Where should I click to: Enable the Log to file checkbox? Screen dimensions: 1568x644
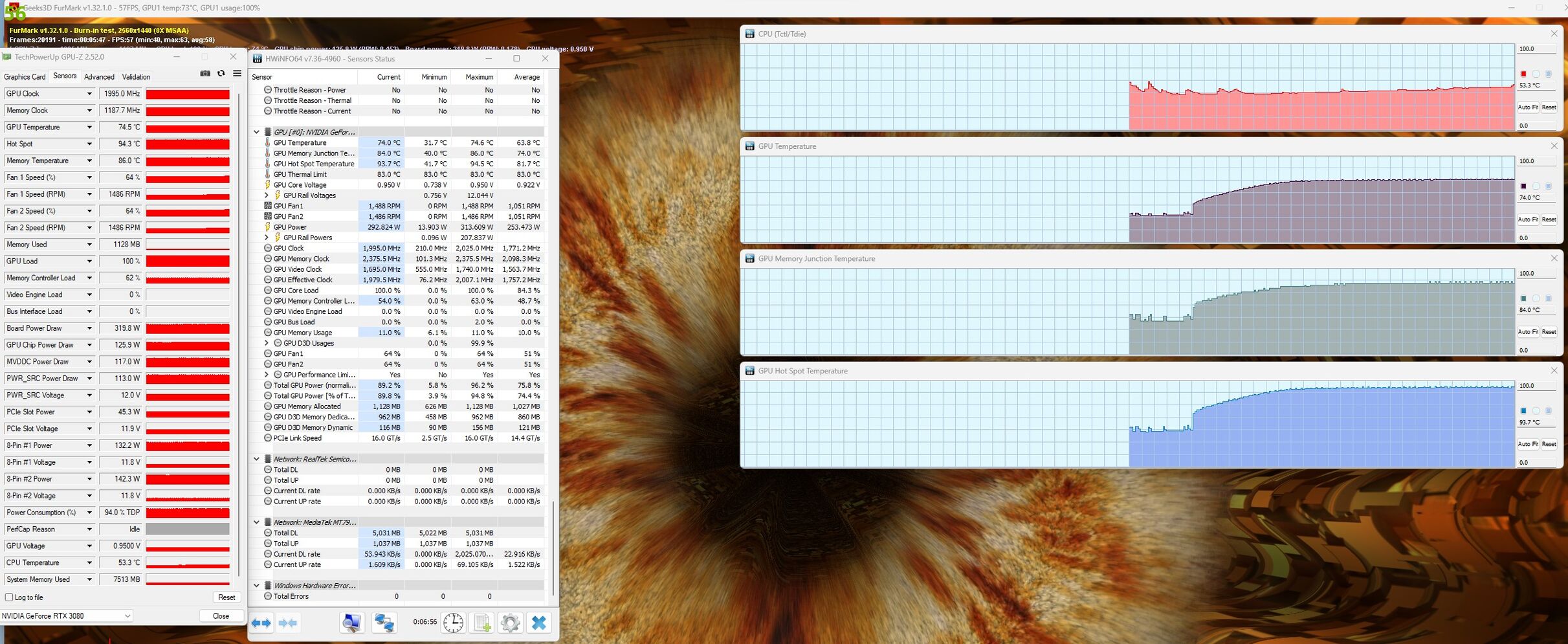[x=9, y=597]
